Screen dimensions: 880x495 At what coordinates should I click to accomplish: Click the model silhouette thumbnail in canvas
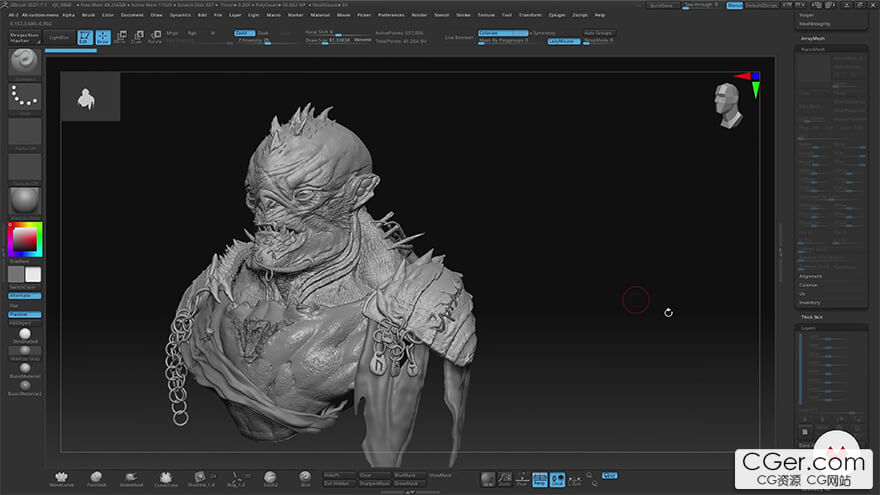click(x=90, y=97)
